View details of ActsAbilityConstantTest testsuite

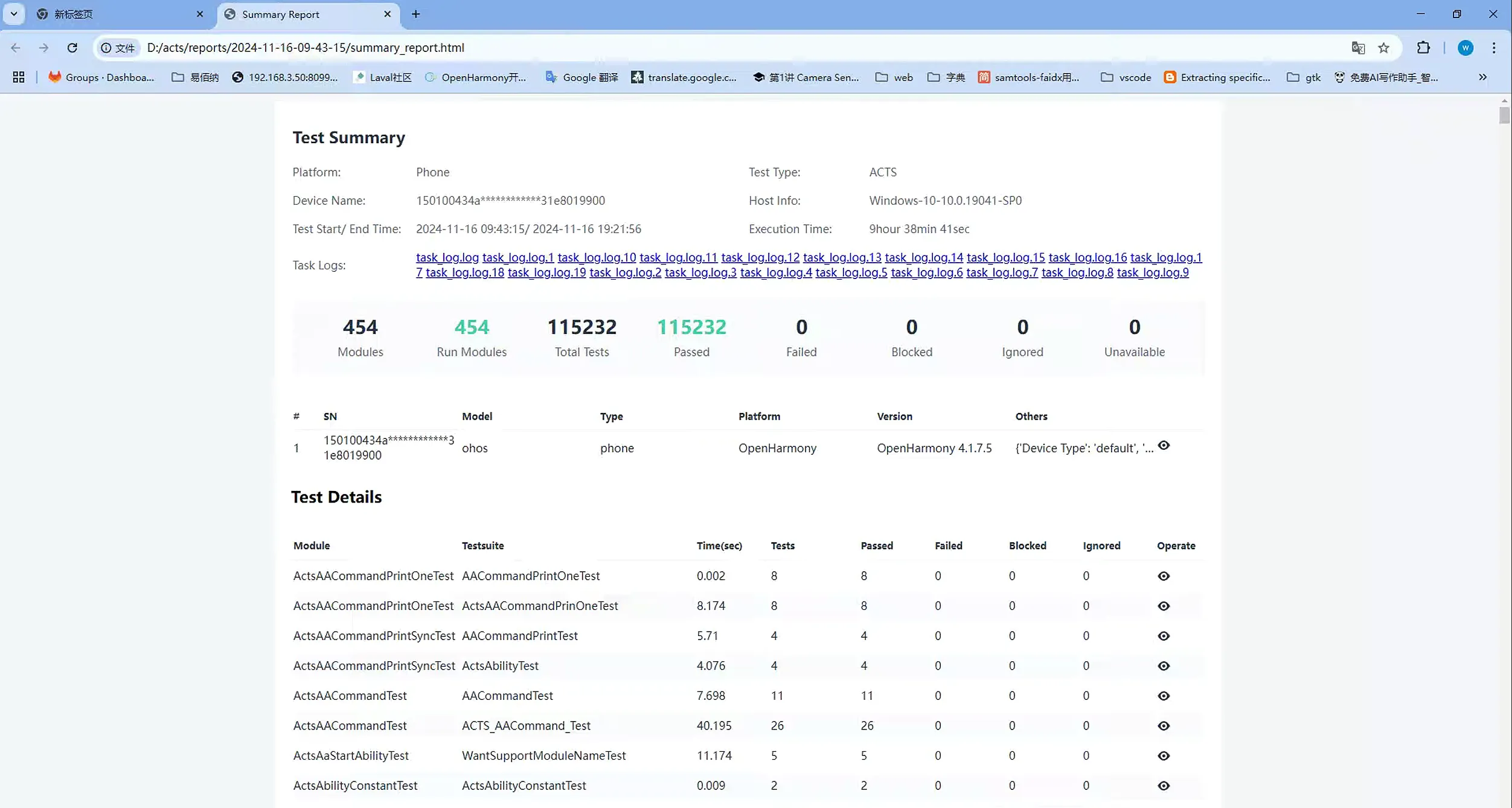pos(1164,786)
